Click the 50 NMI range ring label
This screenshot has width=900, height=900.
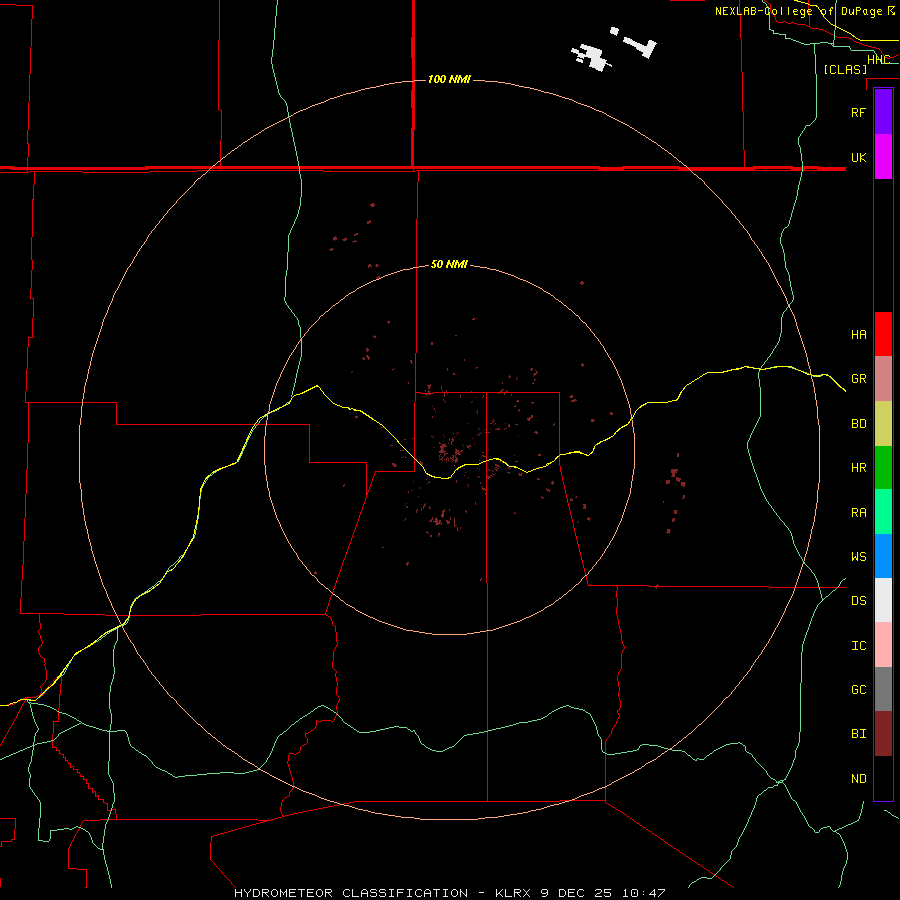449,264
